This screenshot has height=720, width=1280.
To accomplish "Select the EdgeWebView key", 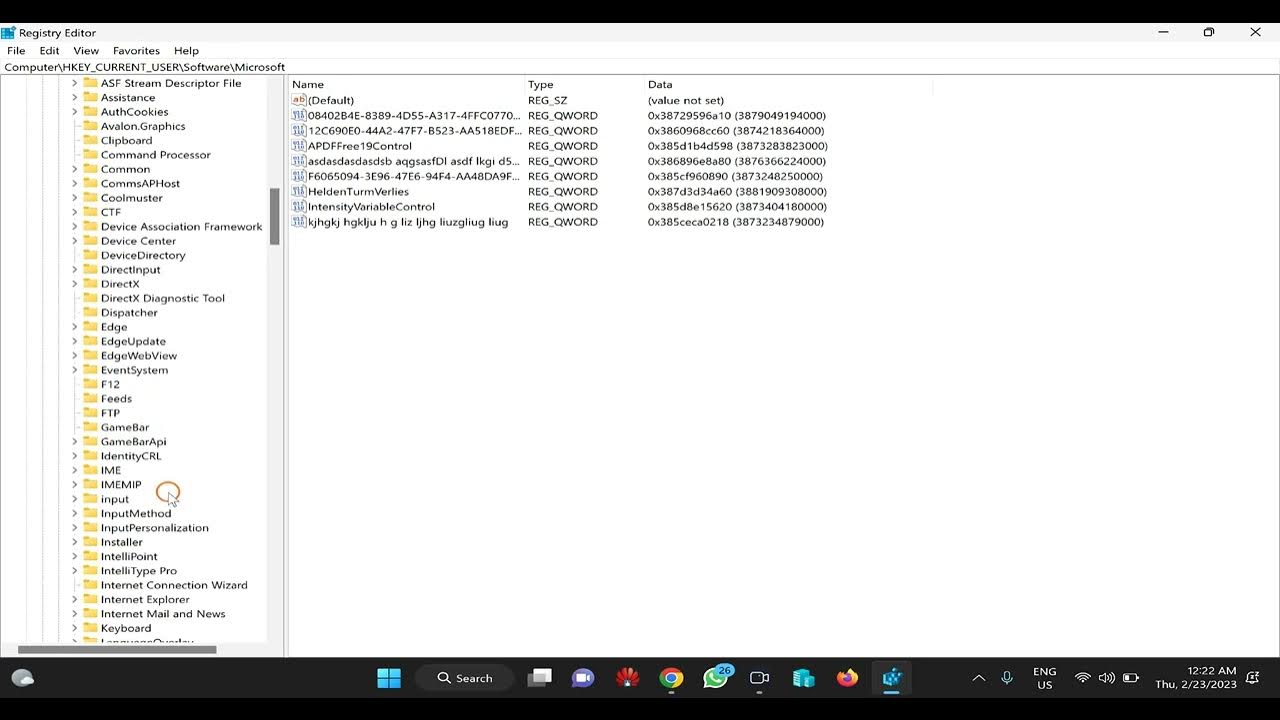I will (x=138, y=355).
